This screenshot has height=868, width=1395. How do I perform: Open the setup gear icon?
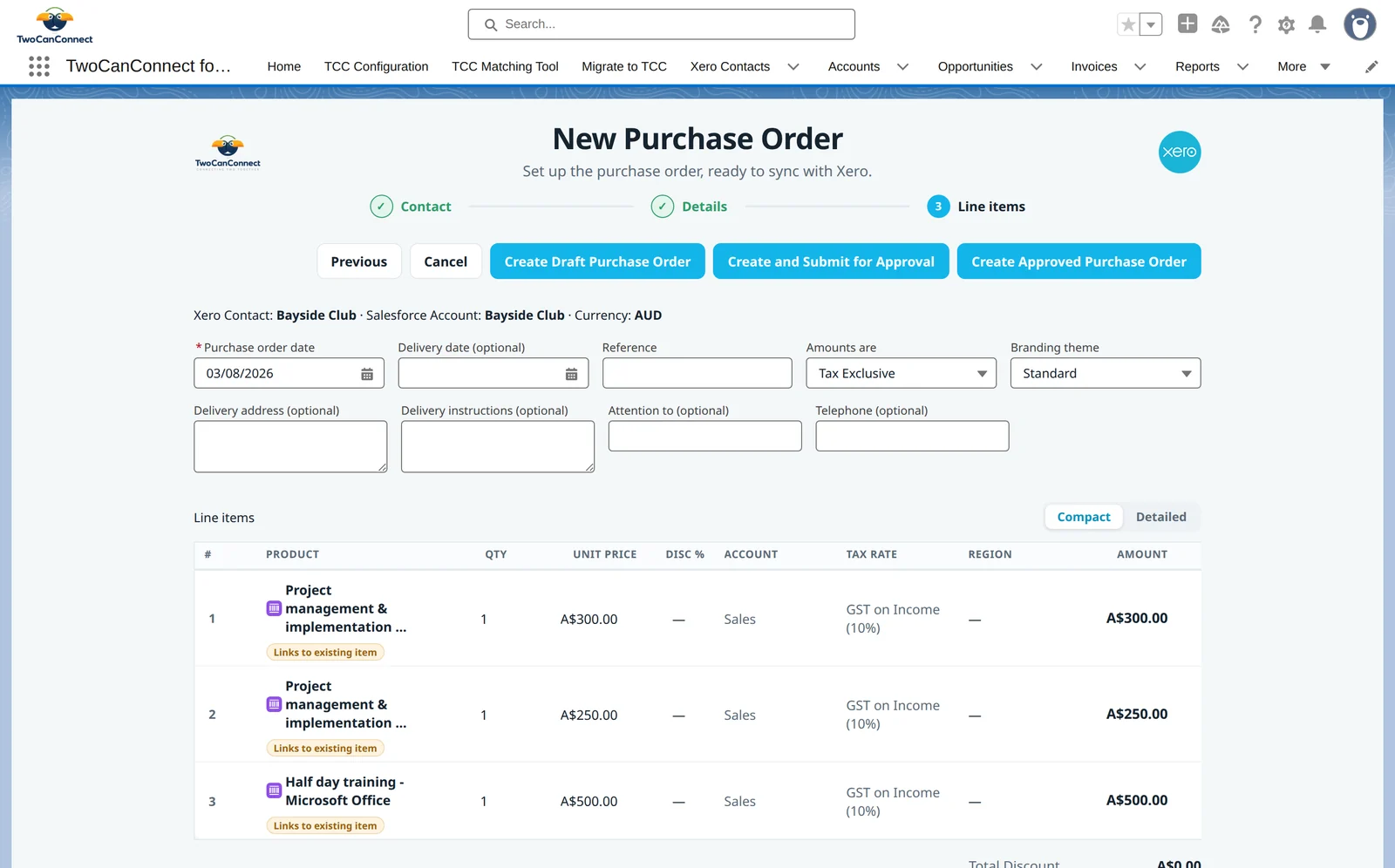[x=1286, y=24]
